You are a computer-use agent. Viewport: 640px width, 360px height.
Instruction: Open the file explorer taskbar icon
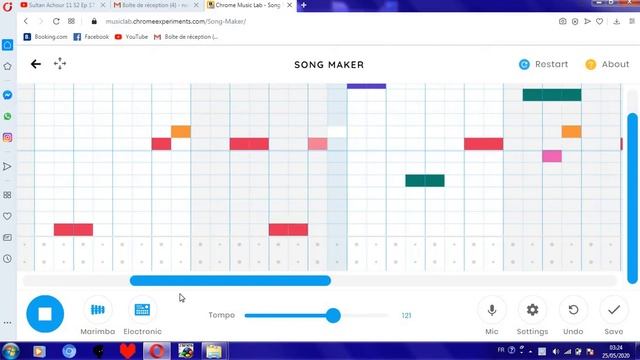tap(213, 351)
